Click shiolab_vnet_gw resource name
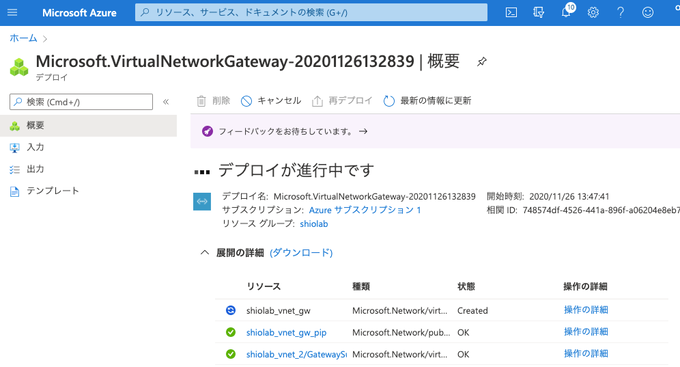Screen dimensions: 680x367 click(278, 311)
